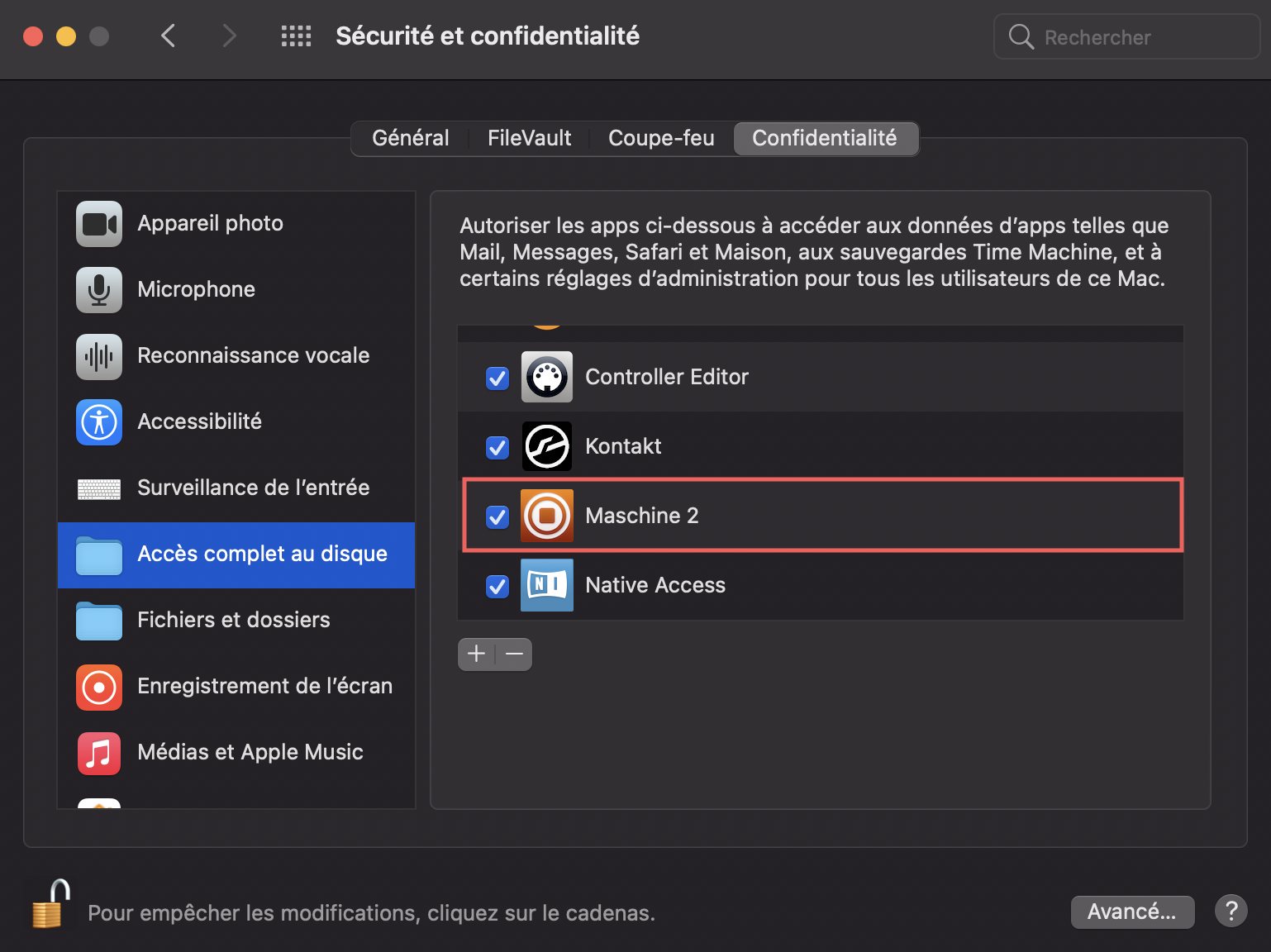Select Surveillance de l'entrée category
This screenshot has width=1271, height=952.
(x=236, y=488)
